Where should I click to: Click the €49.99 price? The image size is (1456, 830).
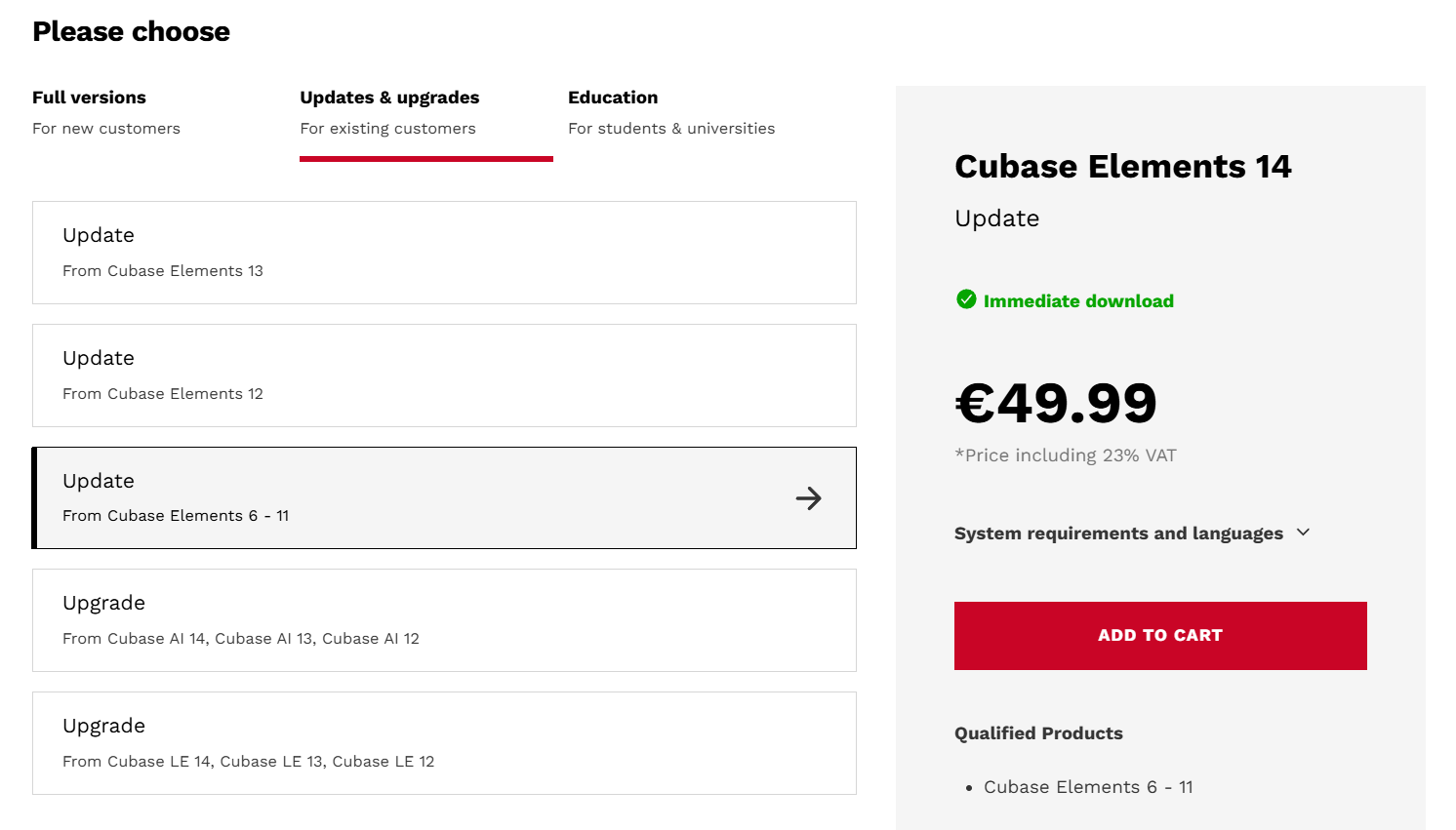point(1056,403)
